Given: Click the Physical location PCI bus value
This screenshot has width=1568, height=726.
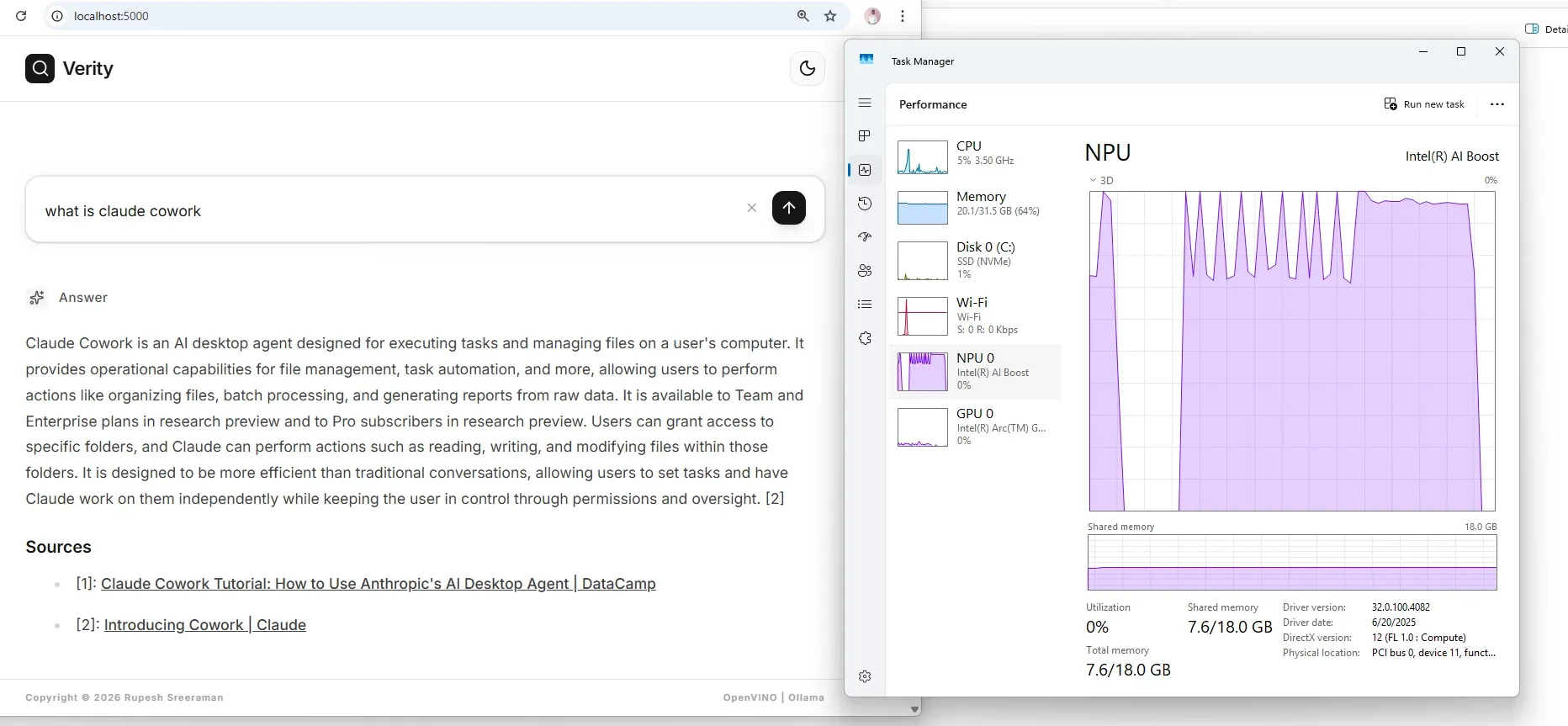Looking at the screenshot, I should 1433,653.
